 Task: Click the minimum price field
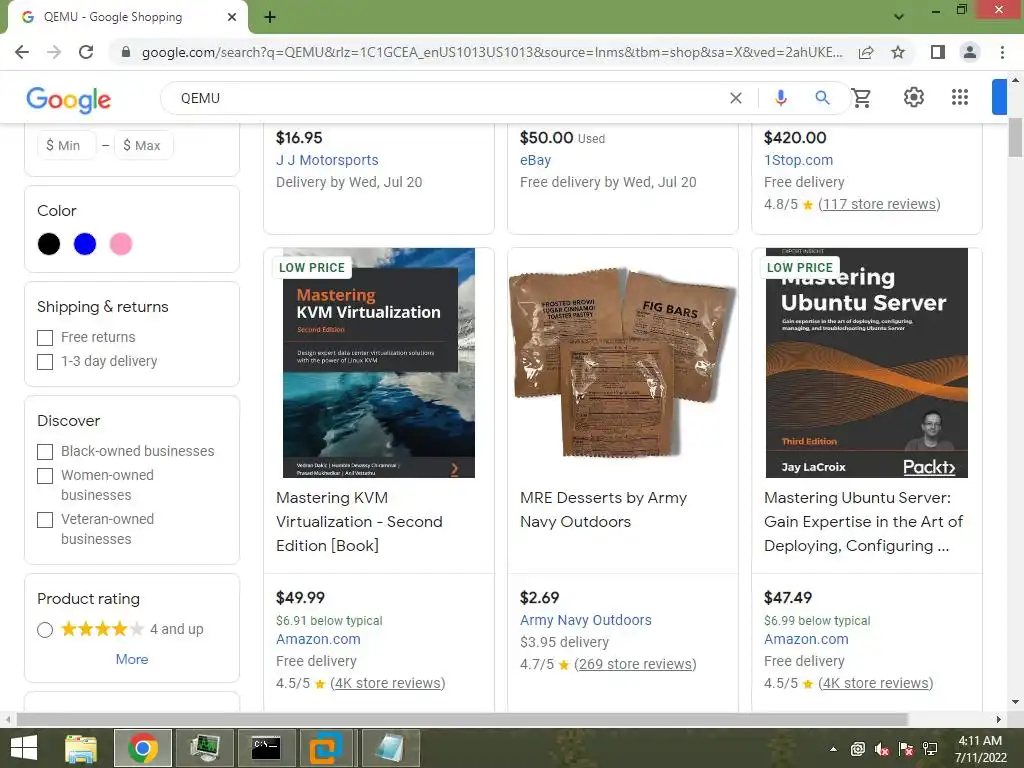67,145
